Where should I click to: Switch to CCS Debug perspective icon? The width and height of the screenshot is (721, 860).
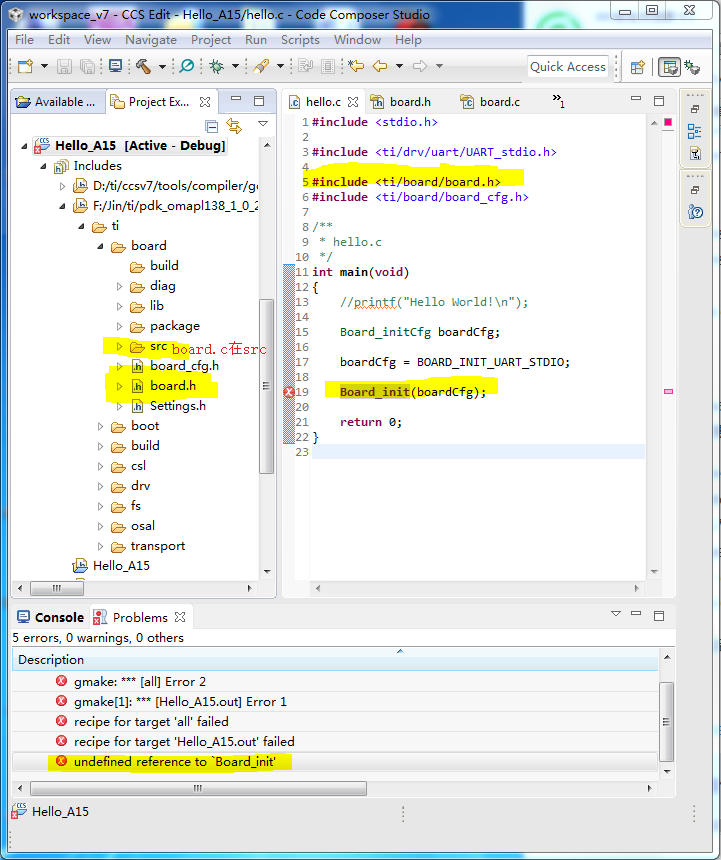tap(692, 67)
